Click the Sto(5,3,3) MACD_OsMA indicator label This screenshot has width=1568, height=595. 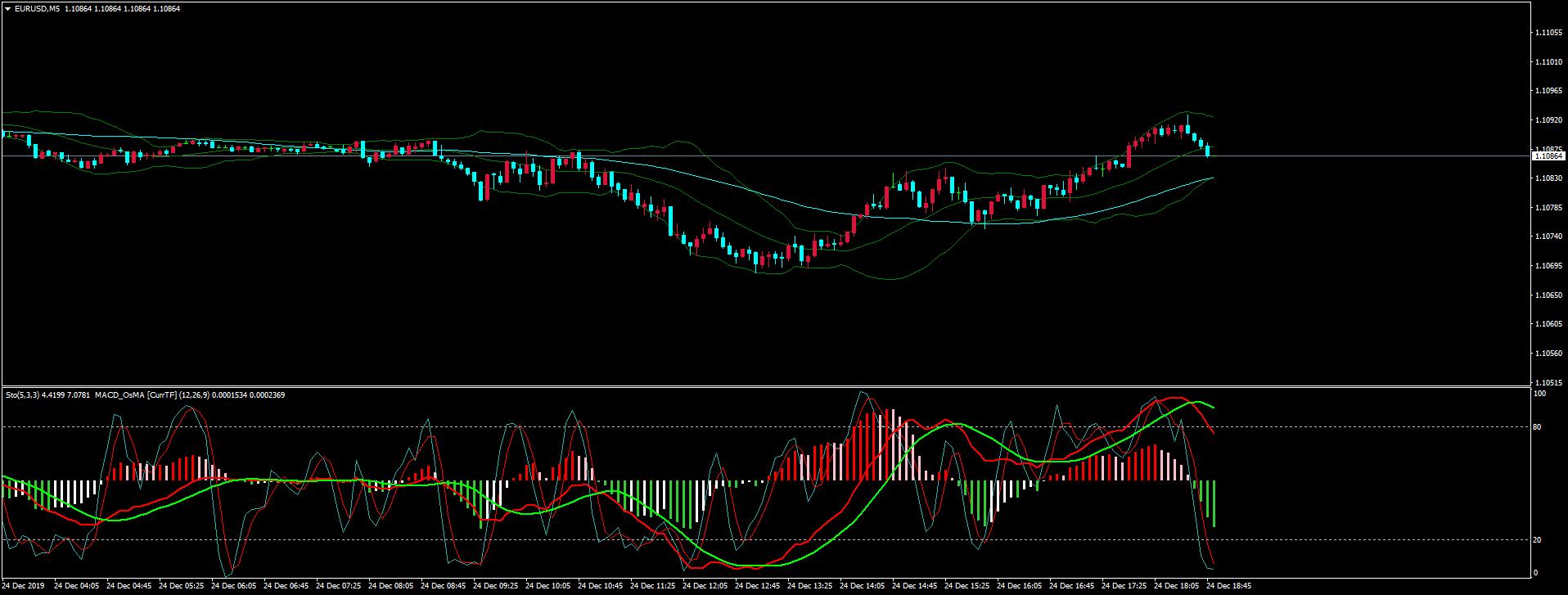(x=145, y=395)
